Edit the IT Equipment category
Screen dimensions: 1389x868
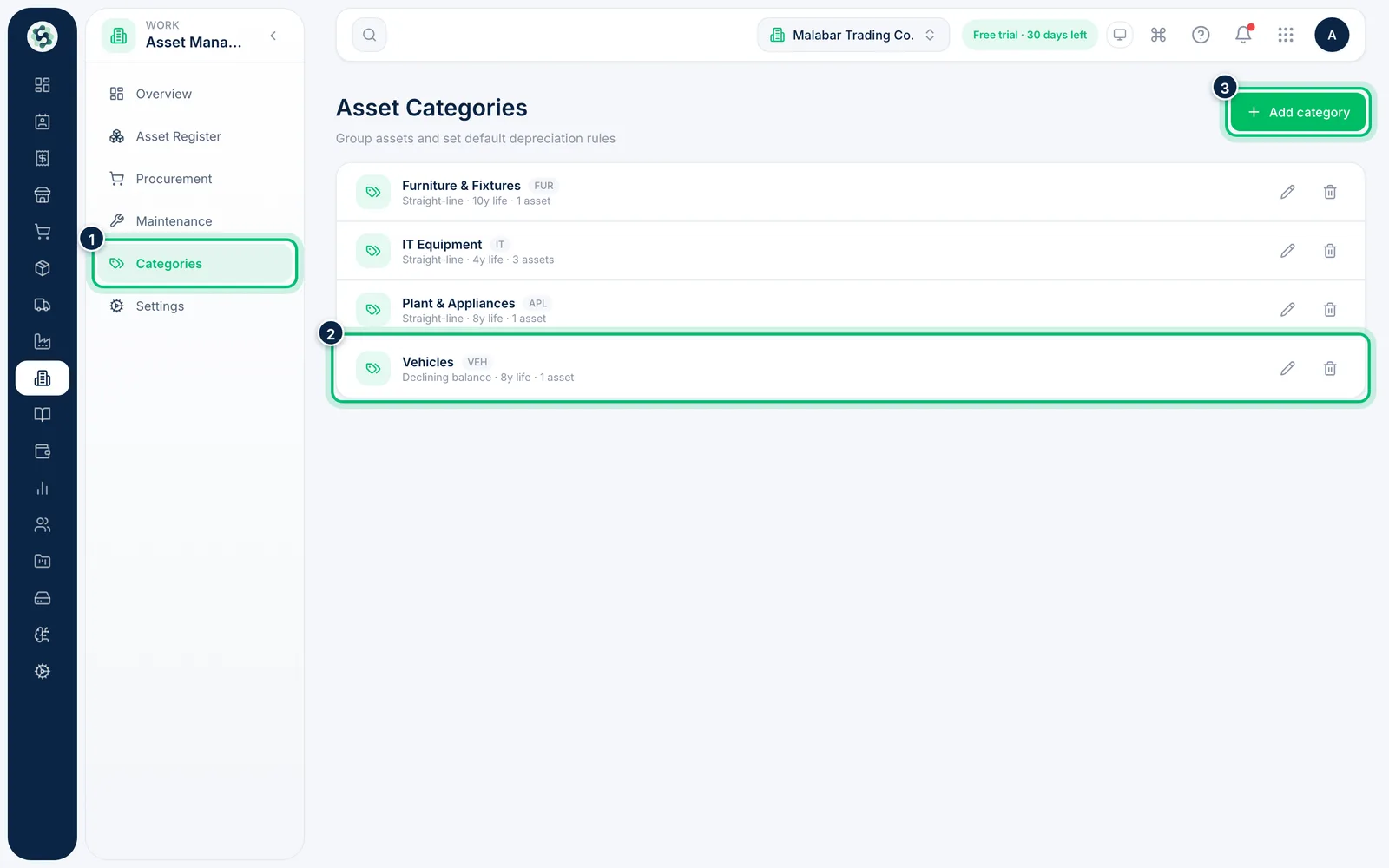[x=1287, y=251]
